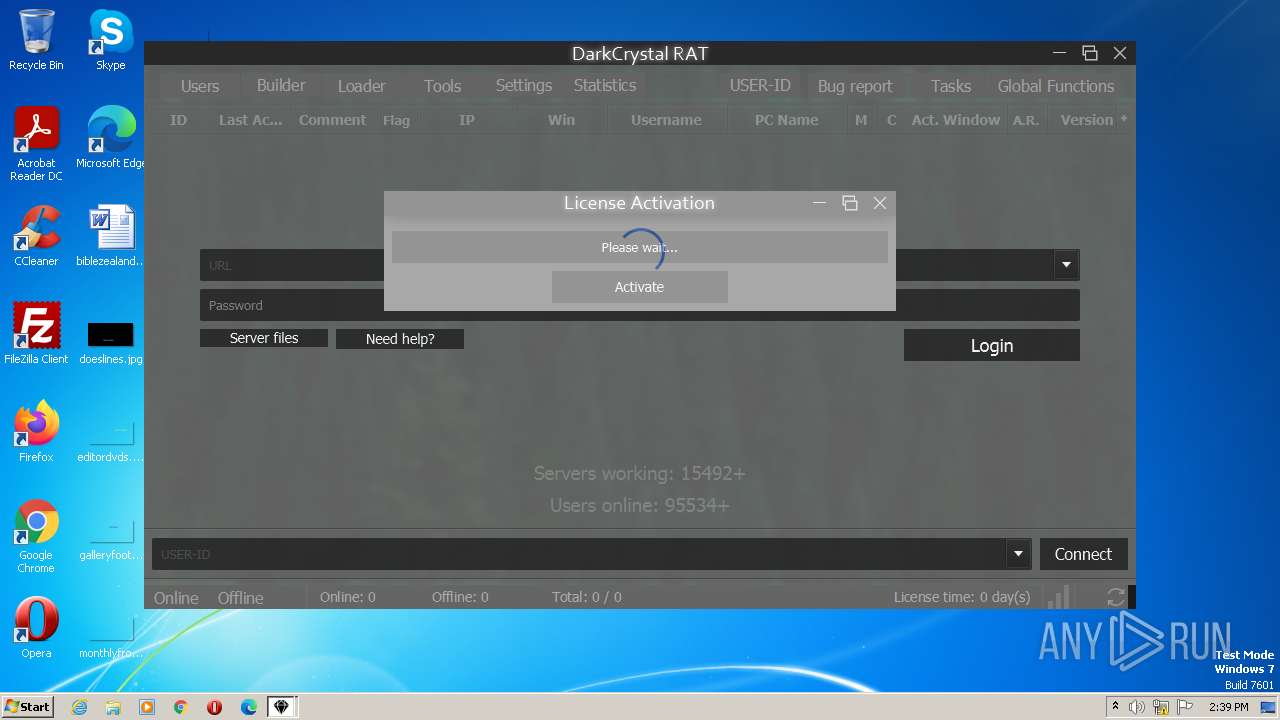The width and height of the screenshot is (1280, 720).
Task: Click the Opera icon on the taskbar
Action: (x=214, y=707)
